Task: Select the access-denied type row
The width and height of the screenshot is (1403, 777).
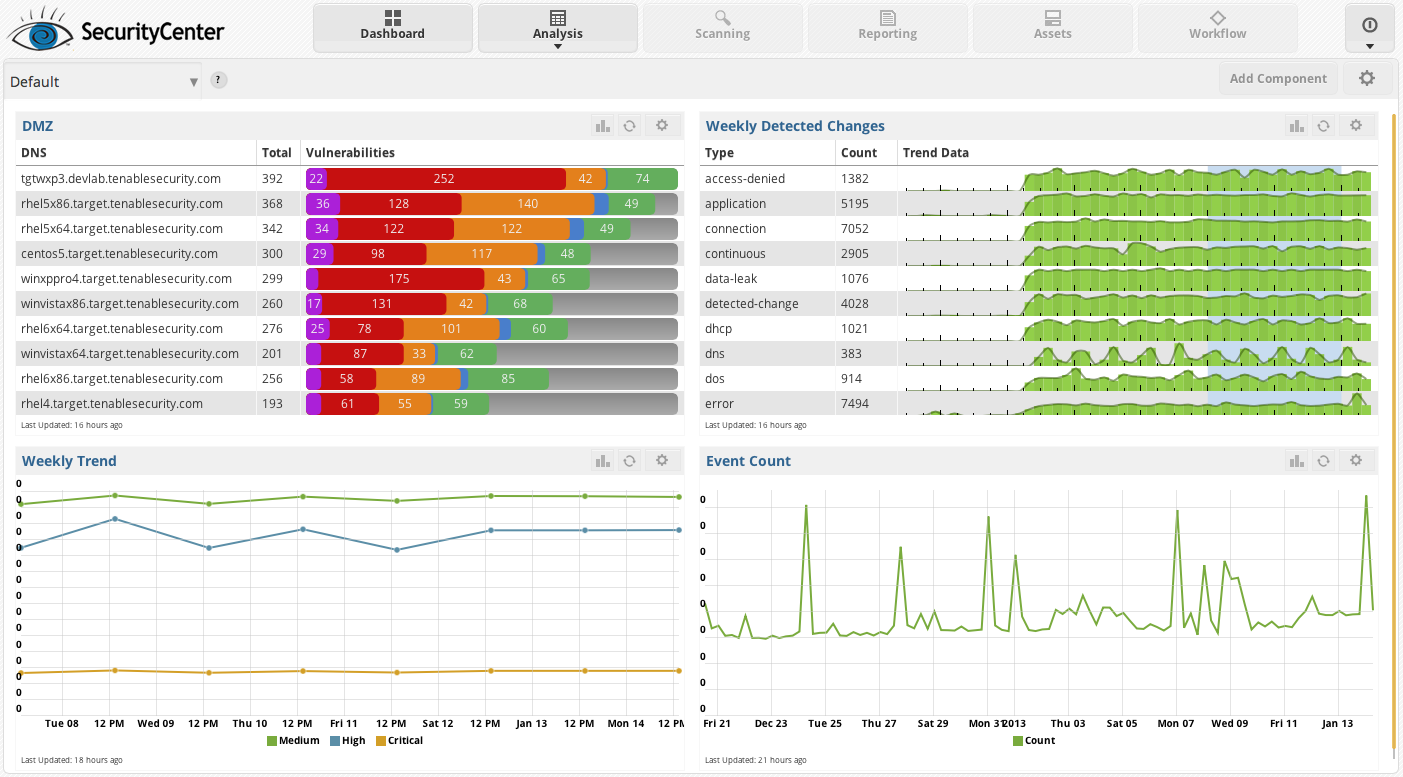Action: point(1038,179)
